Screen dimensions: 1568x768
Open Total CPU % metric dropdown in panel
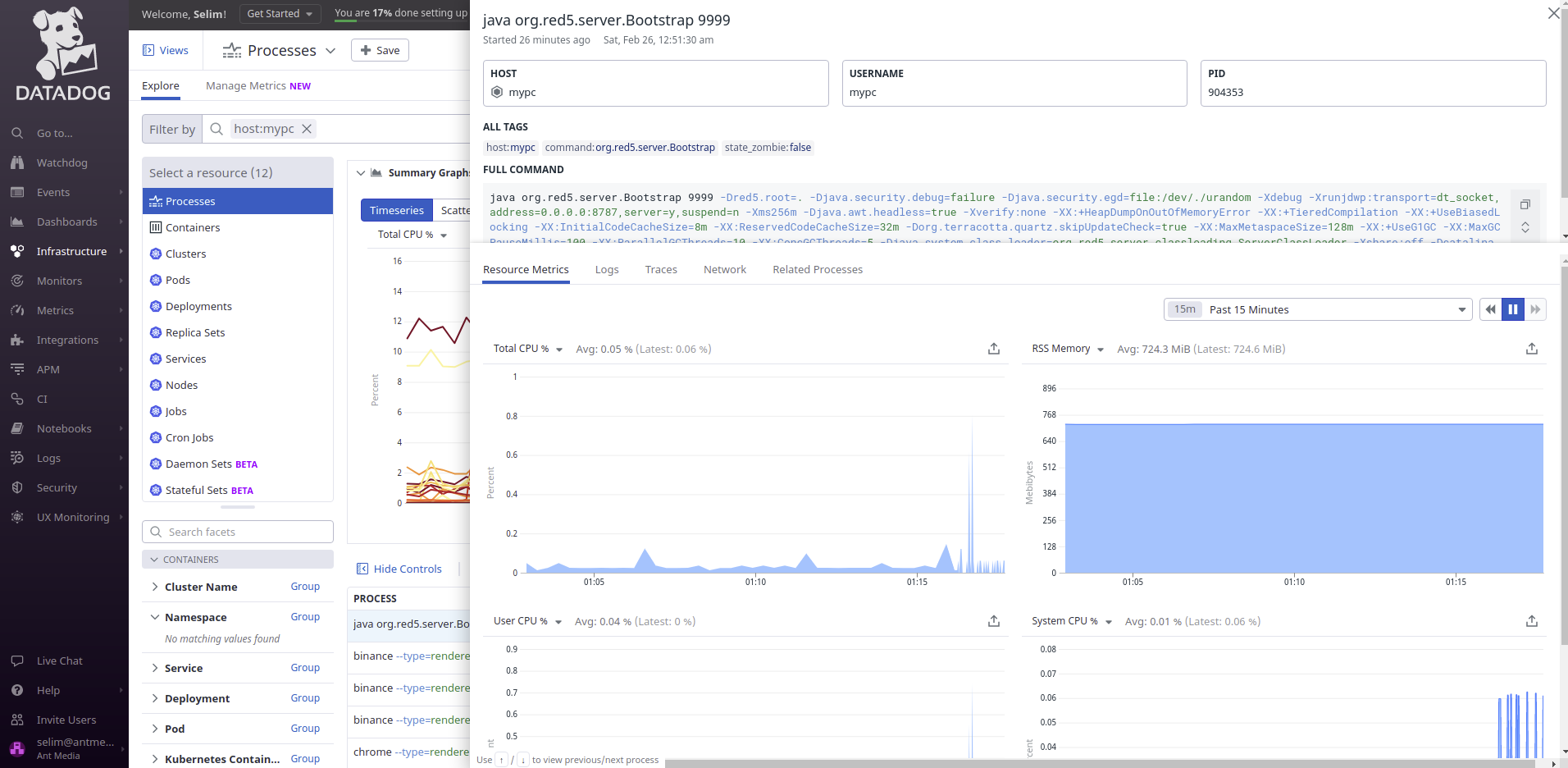point(528,349)
